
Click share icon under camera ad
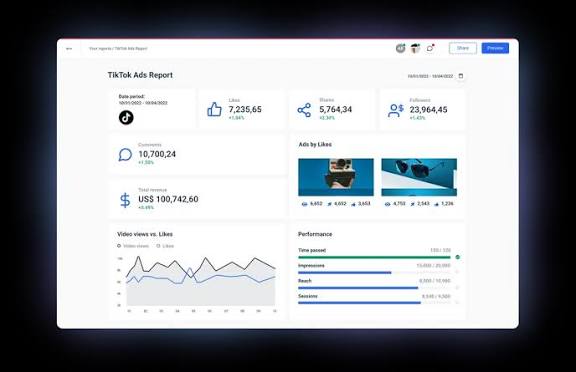(330, 204)
